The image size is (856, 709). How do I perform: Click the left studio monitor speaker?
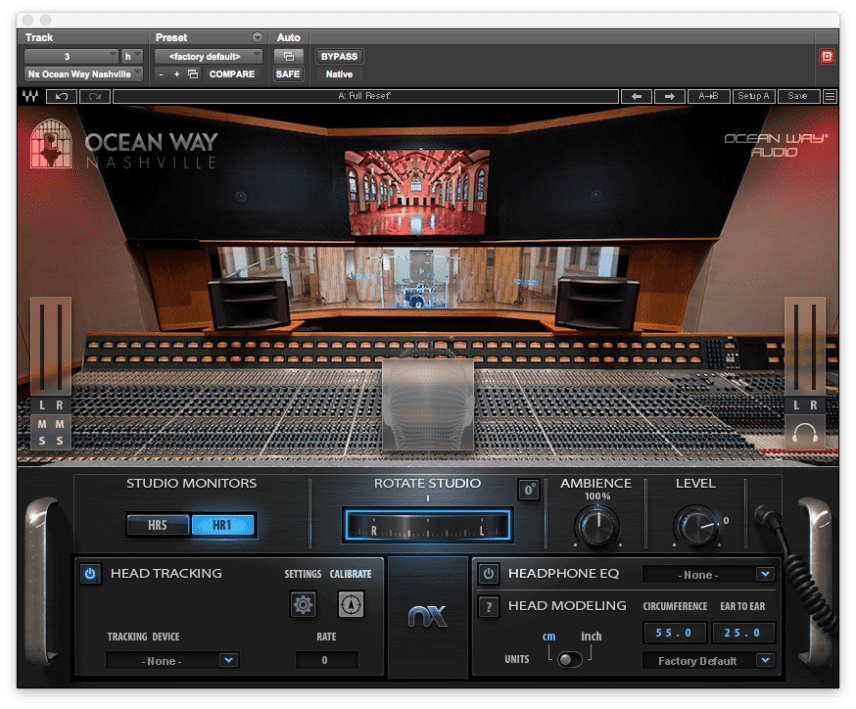point(249,302)
